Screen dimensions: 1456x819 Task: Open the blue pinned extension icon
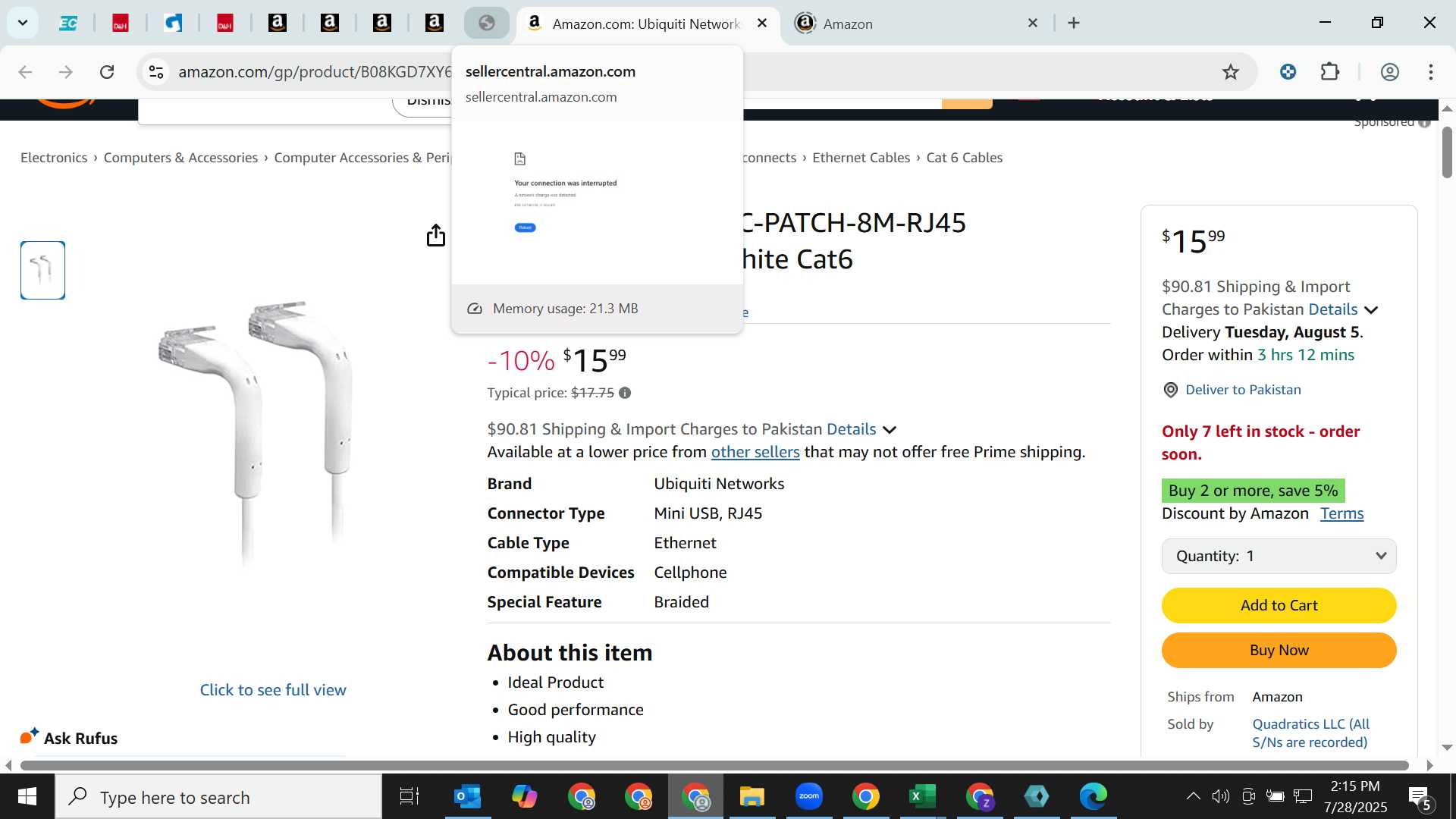click(x=1288, y=72)
